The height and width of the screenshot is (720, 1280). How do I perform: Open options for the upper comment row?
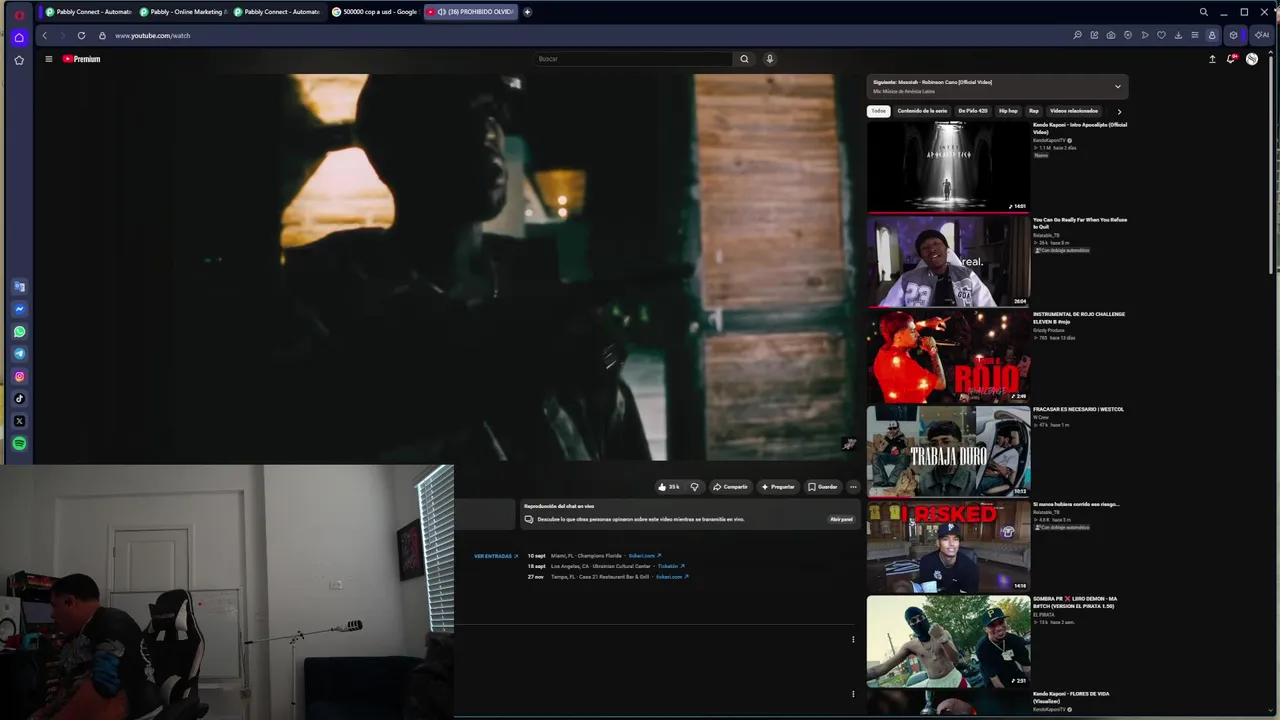(853, 639)
